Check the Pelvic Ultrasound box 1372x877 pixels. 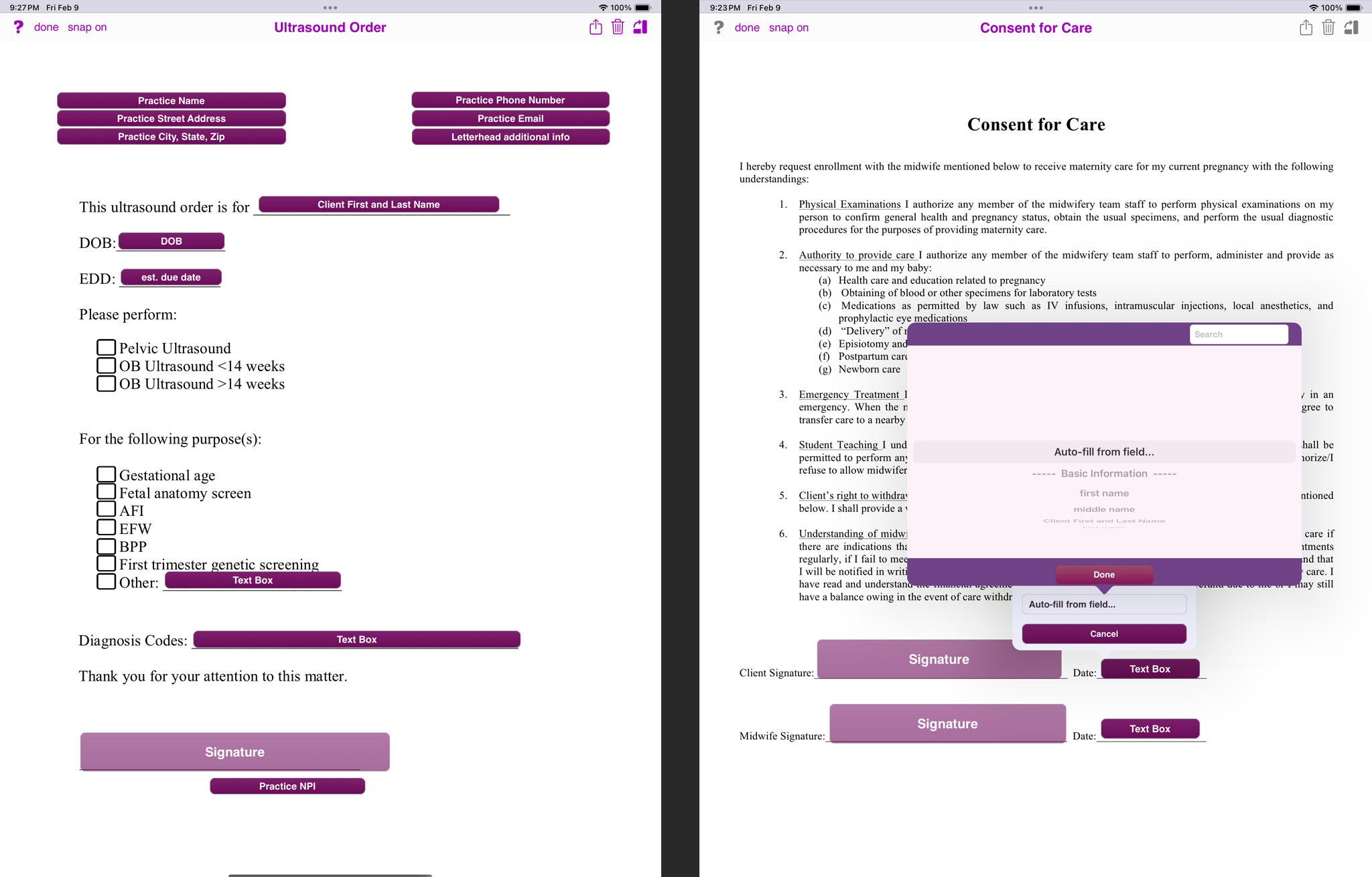106,347
